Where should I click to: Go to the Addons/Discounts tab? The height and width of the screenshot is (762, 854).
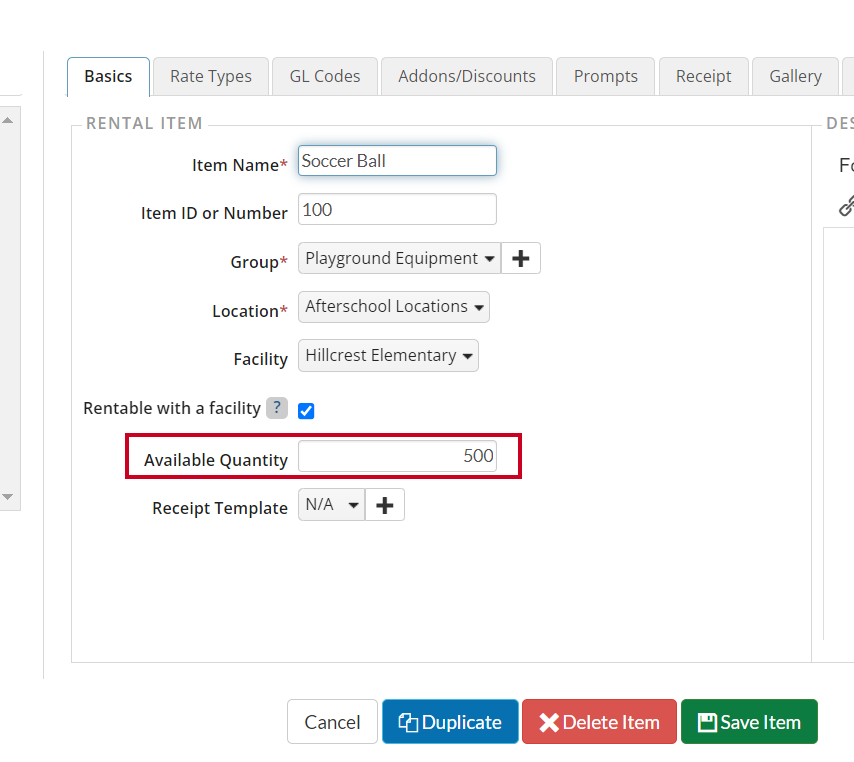[467, 77]
